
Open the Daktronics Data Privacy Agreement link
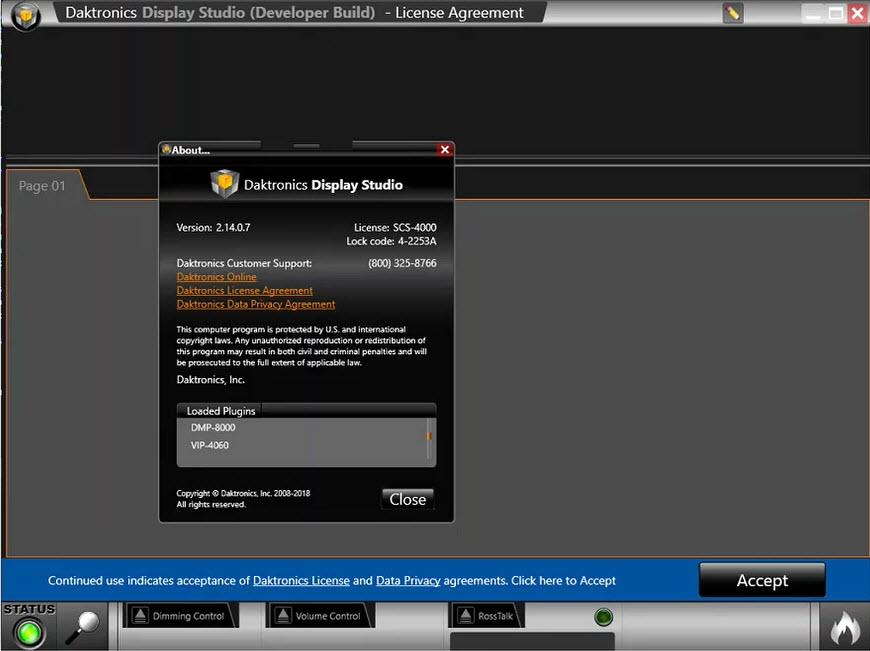point(255,304)
